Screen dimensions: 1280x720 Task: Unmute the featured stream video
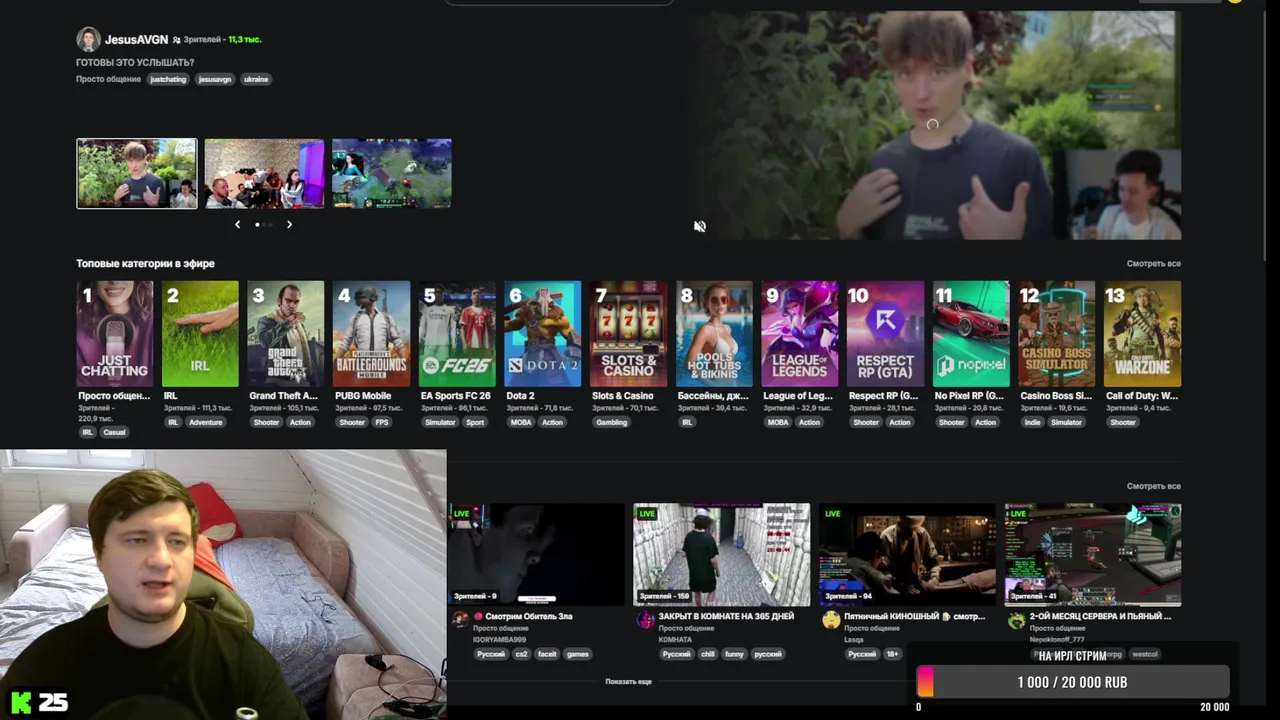pyautogui.click(x=700, y=226)
